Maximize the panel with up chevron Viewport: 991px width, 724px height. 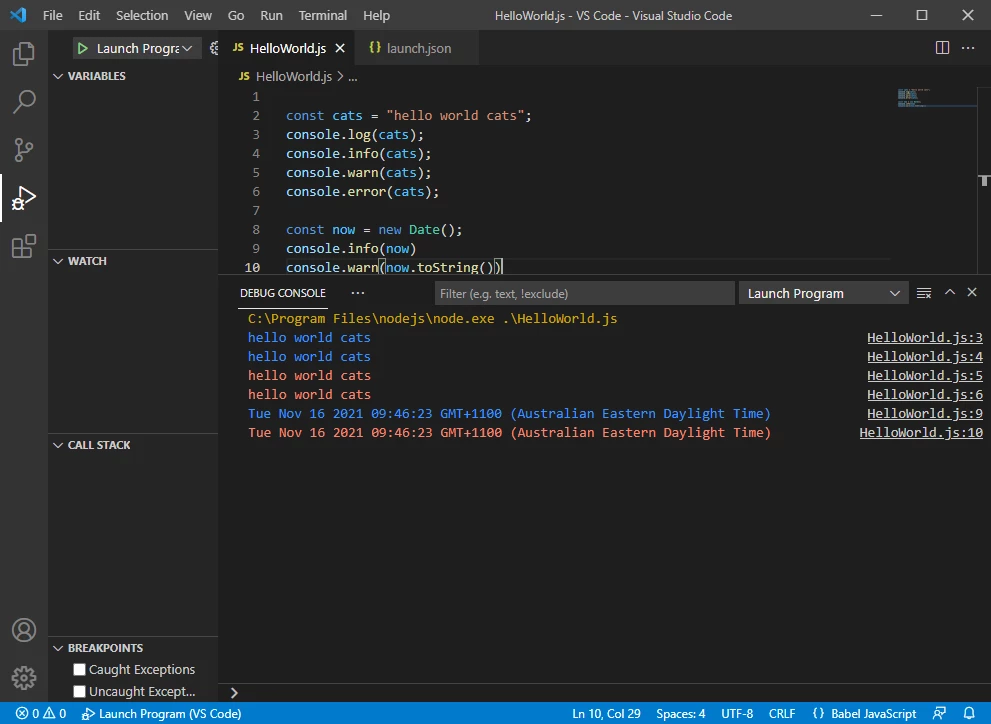coord(949,292)
